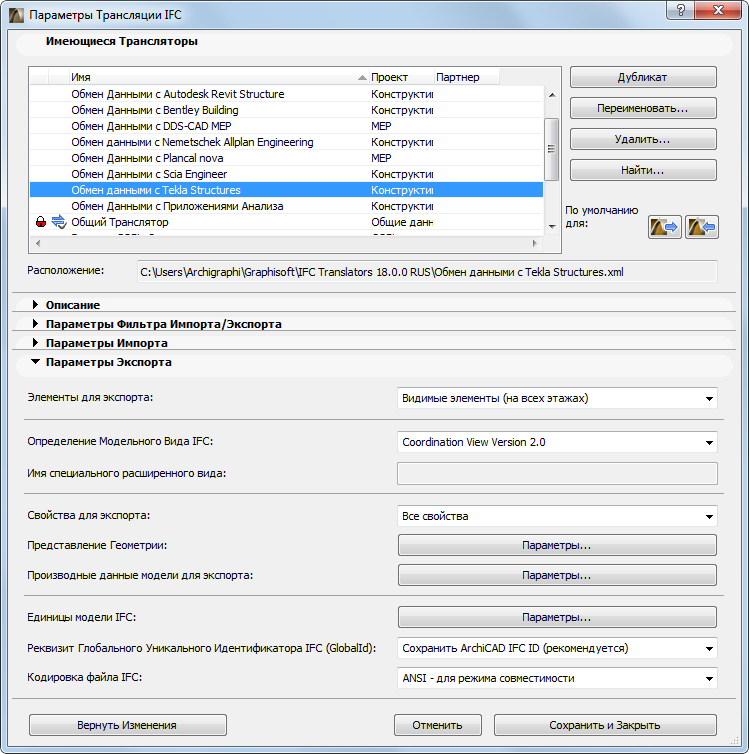Click the blue arrows icon beside Общий Транслятор
Image resolution: width=749 pixels, height=754 pixels.
(x=59, y=222)
